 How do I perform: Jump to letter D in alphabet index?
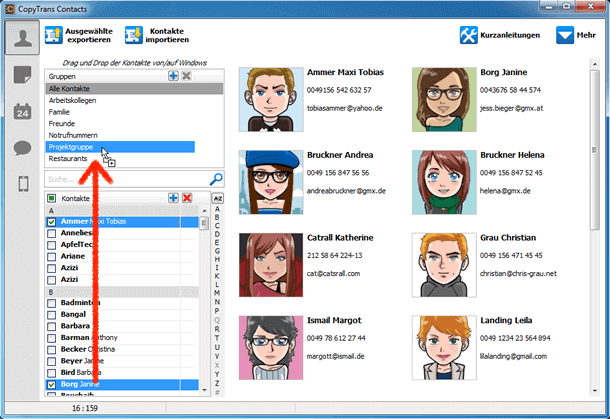217,234
